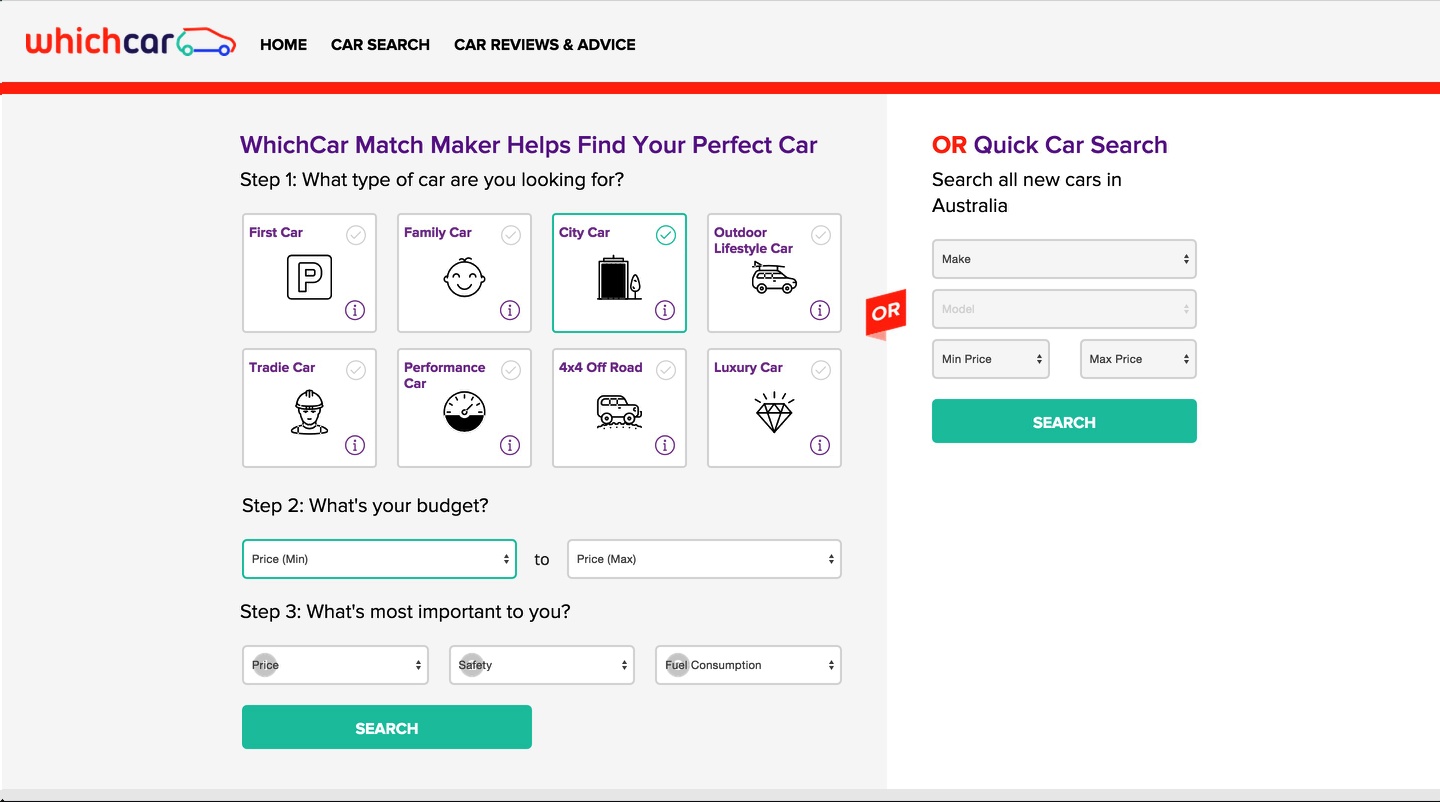Uncheck the City Car checkmark
Image resolution: width=1440 pixels, height=802 pixels.
click(x=666, y=235)
